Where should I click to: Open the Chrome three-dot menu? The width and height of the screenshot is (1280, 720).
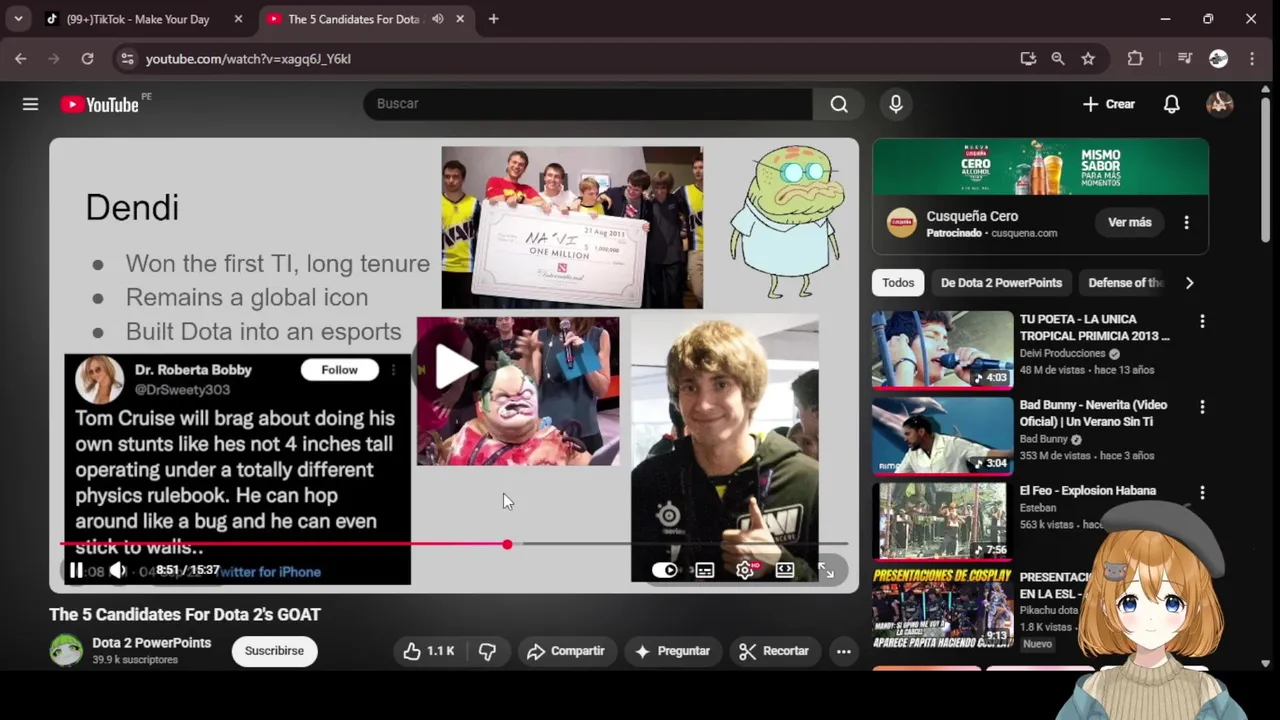tap(1252, 59)
